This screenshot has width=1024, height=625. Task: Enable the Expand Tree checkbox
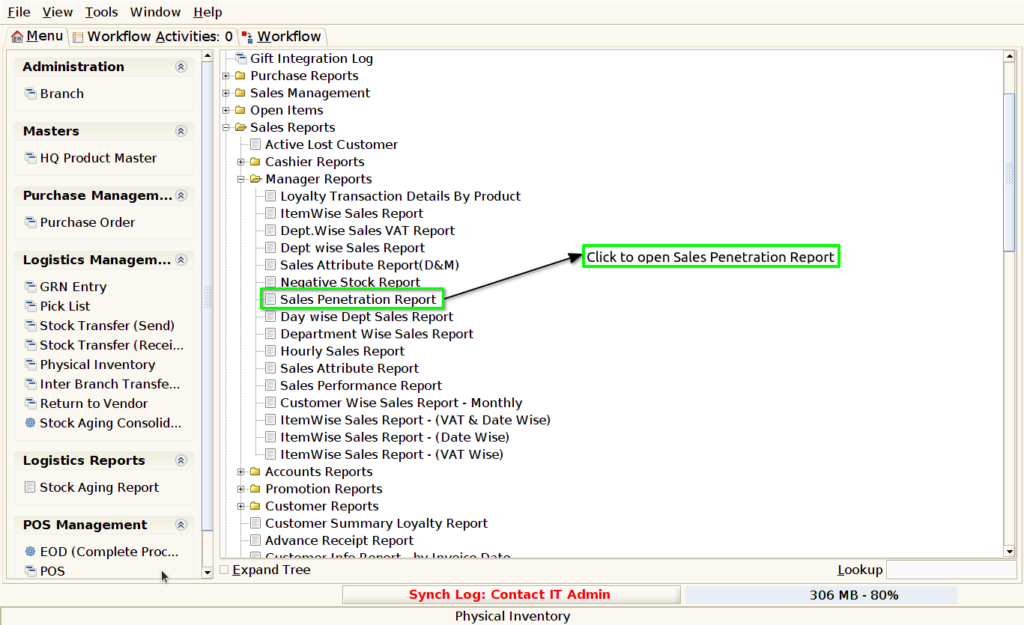click(x=225, y=569)
